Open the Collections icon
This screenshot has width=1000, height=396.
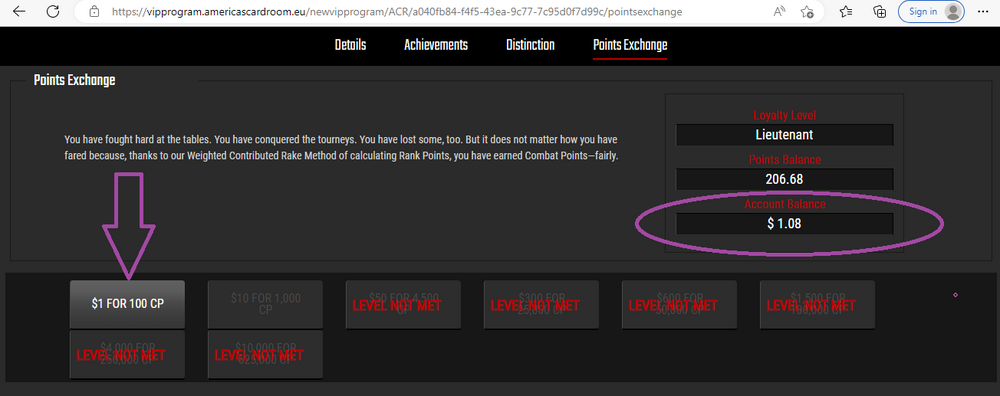(x=879, y=11)
